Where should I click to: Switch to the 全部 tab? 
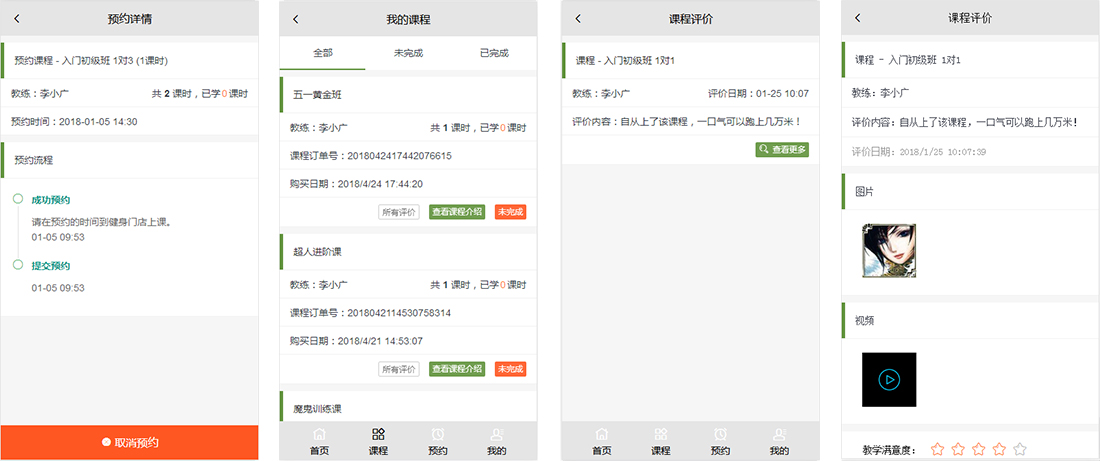coord(323,53)
